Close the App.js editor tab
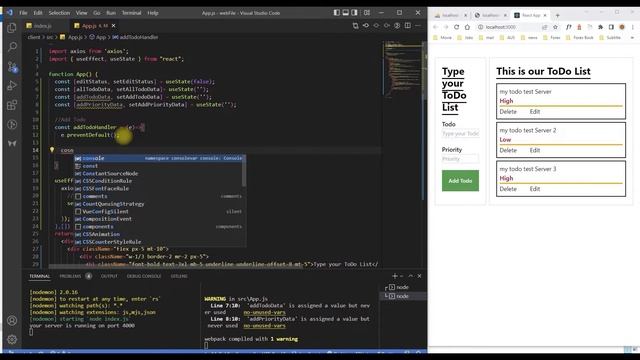 click(113, 26)
